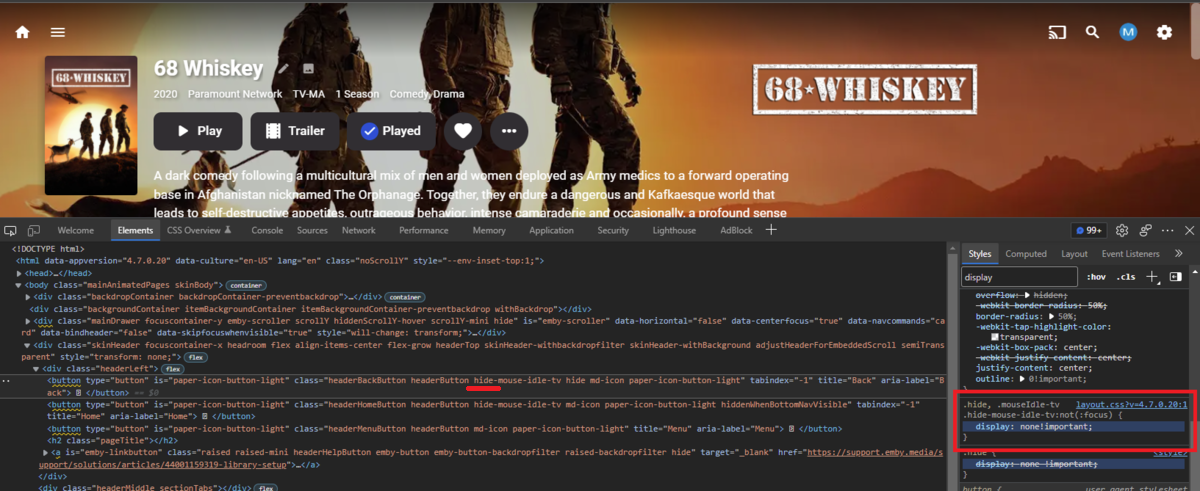This screenshot has width=1200, height=491.
Task: Focus the Styles filter field containing display
Action: [x=1020, y=276]
